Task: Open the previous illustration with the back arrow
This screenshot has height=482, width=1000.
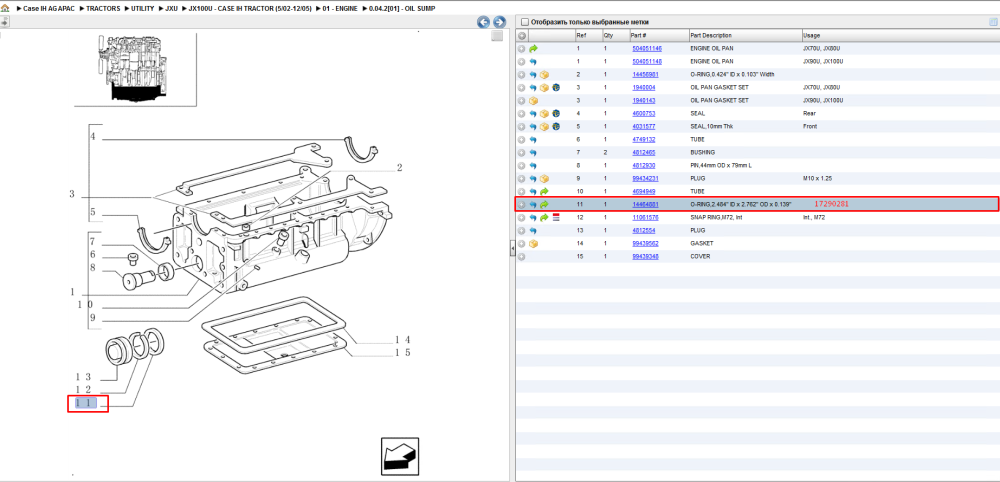Action: [x=483, y=22]
